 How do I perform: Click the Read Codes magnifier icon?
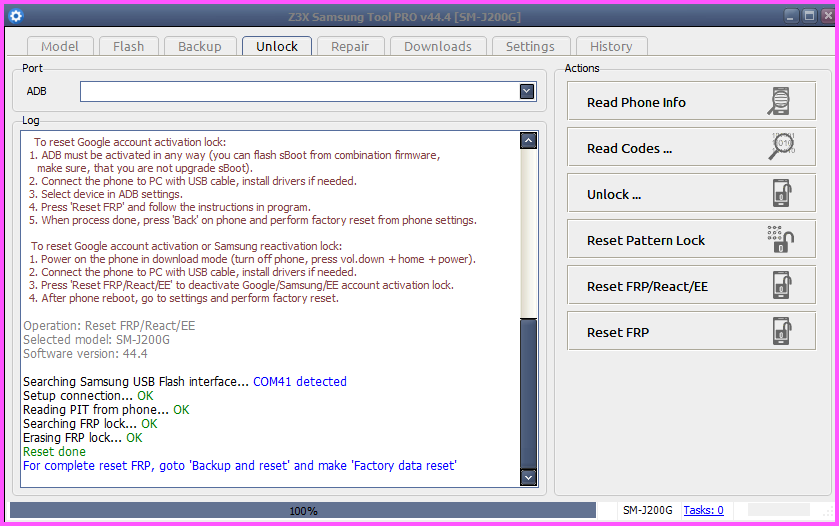coord(782,146)
